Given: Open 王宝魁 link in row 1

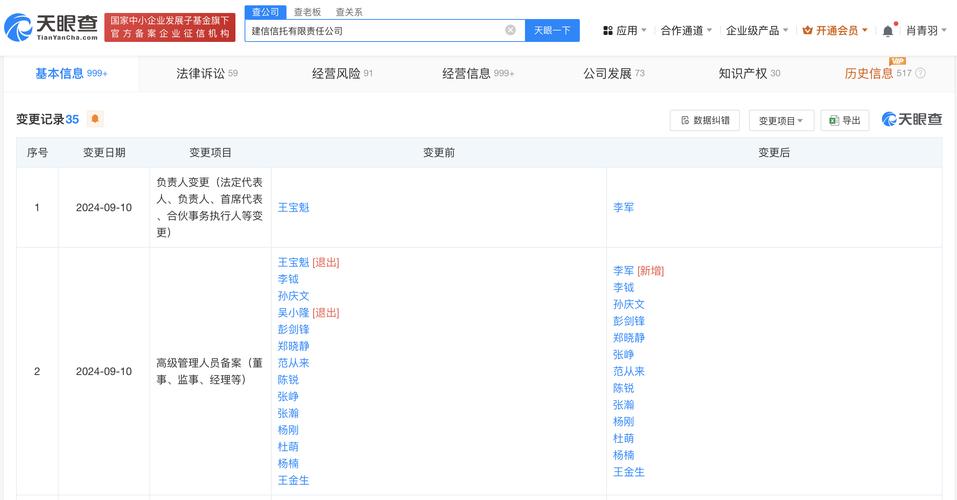Looking at the screenshot, I should coord(294,208).
